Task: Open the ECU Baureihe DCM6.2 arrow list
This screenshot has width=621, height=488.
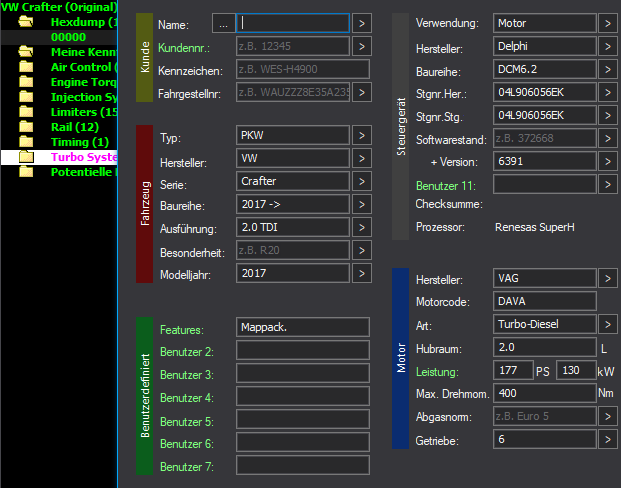Action: click(x=608, y=69)
